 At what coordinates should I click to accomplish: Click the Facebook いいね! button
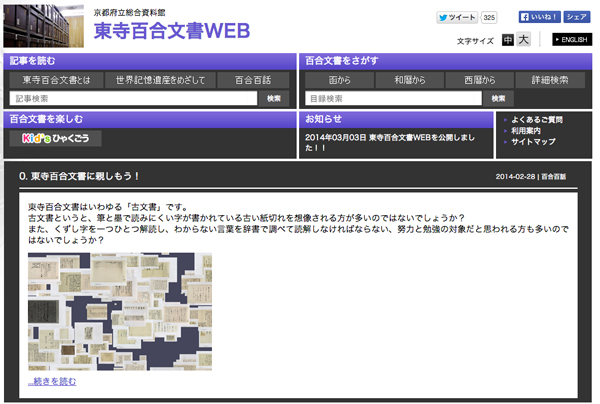click(x=538, y=17)
